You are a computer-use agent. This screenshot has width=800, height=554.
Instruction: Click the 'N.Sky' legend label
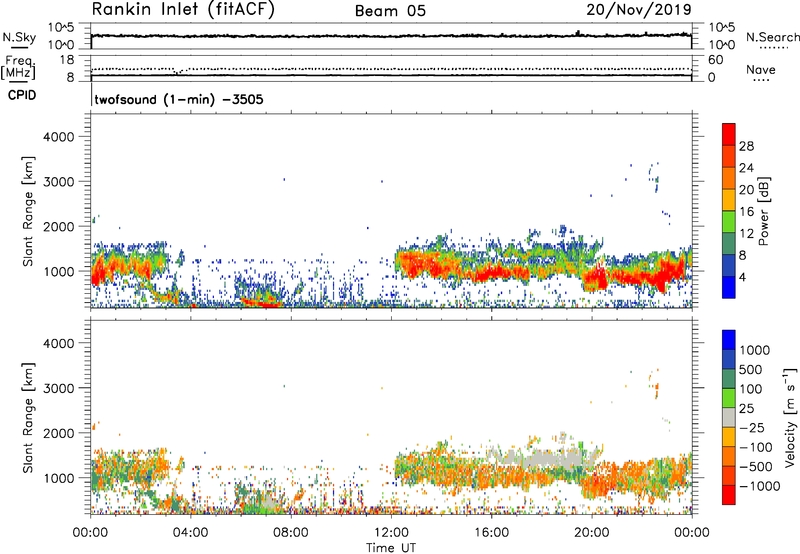coord(19,38)
